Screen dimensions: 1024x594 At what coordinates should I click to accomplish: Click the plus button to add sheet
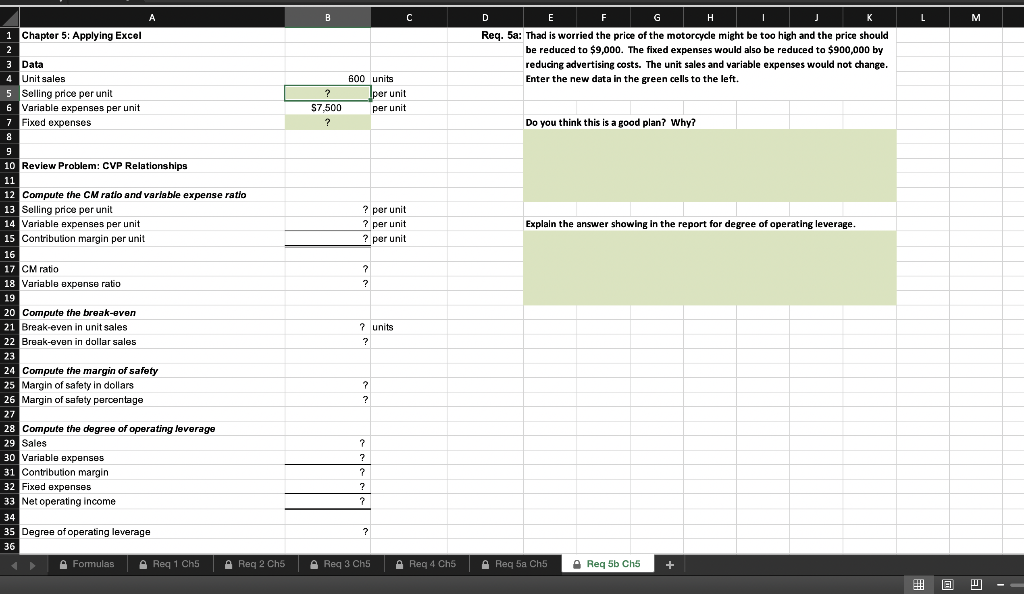coord(670,563)
